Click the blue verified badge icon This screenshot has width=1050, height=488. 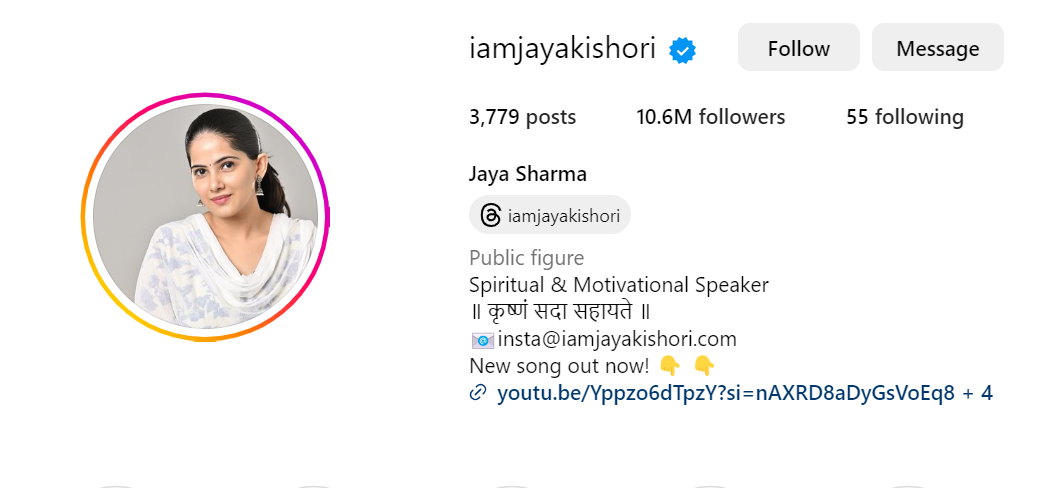click(x=682, y=51)
